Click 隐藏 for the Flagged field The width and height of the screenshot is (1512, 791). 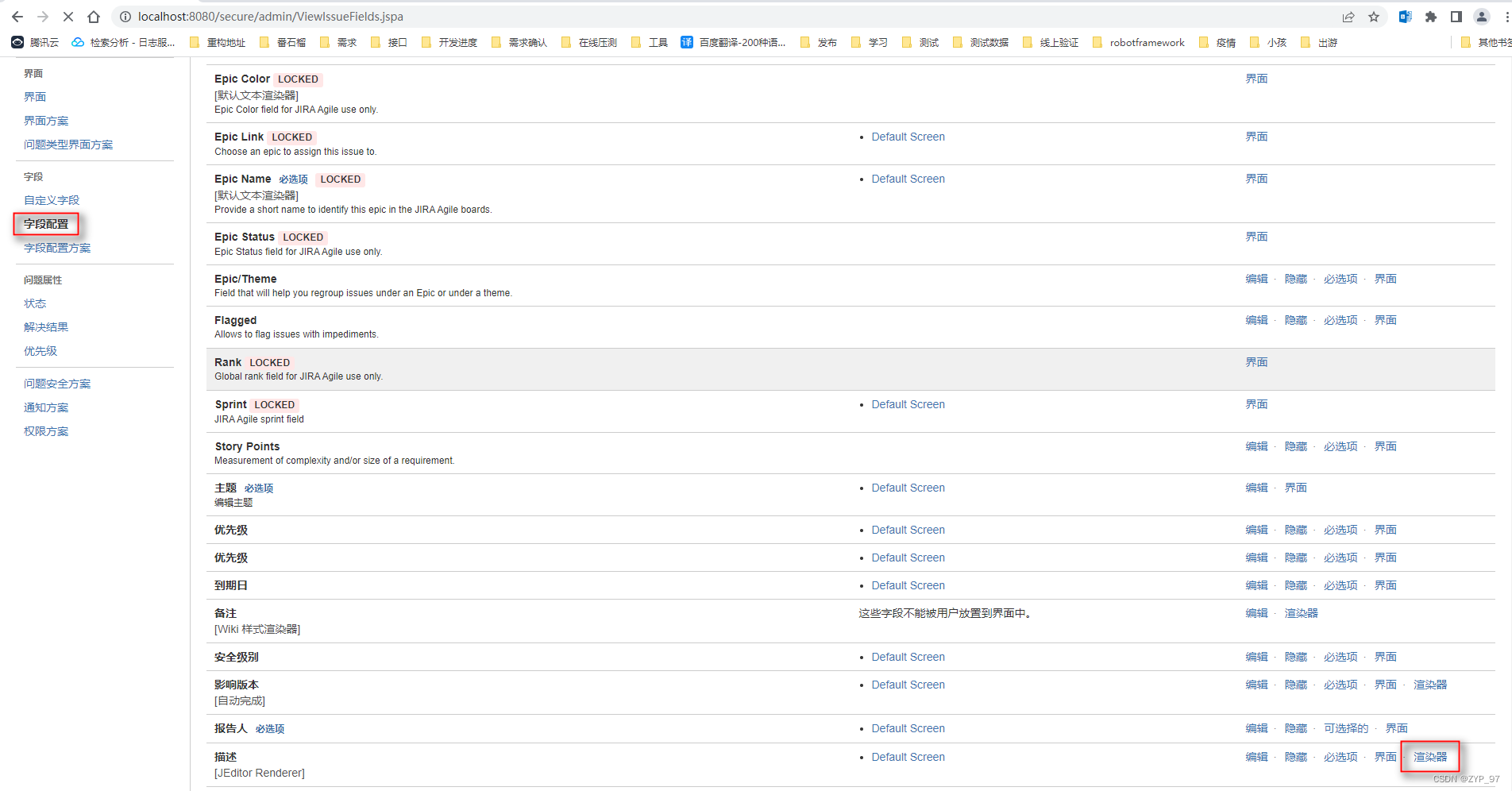click(x=1294, y=320)
